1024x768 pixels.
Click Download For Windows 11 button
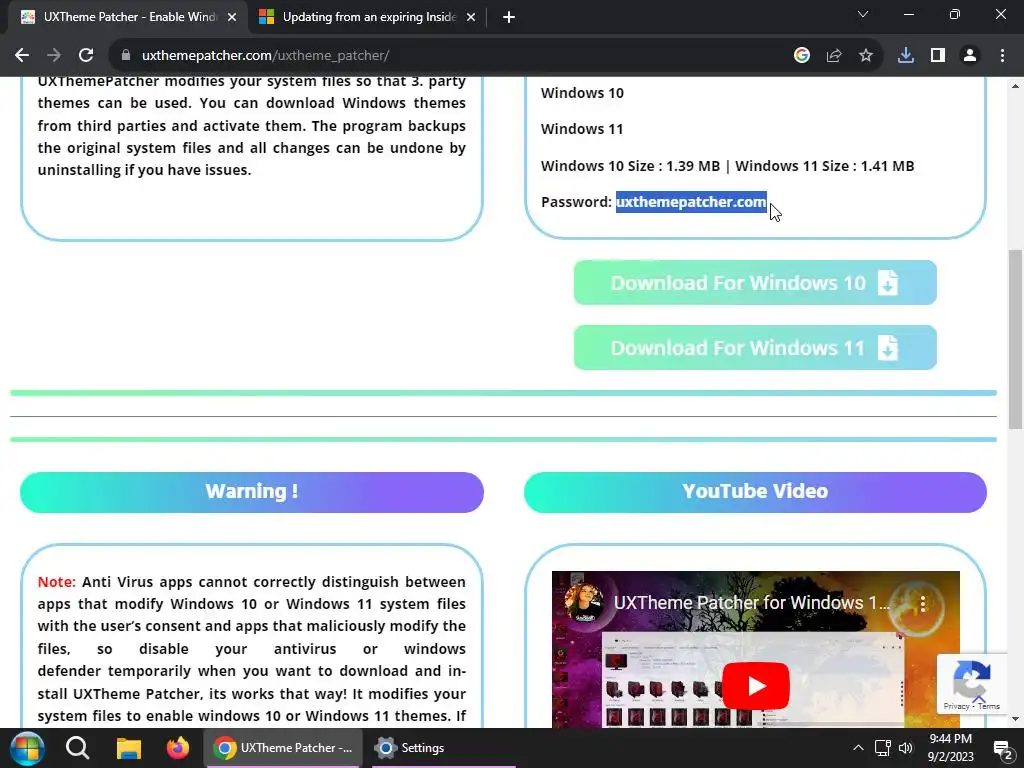click(755, 347)
